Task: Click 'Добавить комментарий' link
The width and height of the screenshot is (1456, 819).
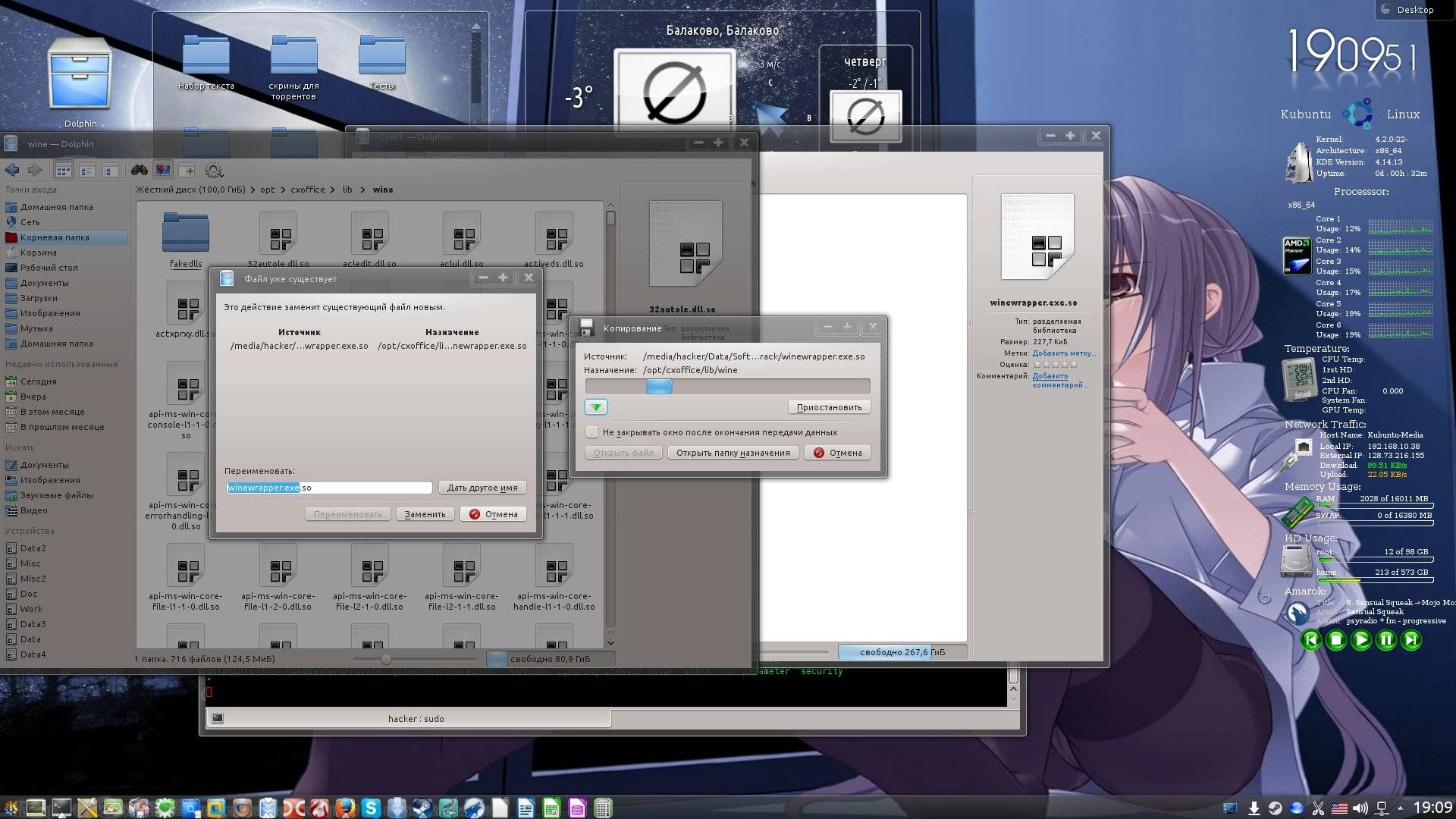Action: click(x=1059, y=381)
